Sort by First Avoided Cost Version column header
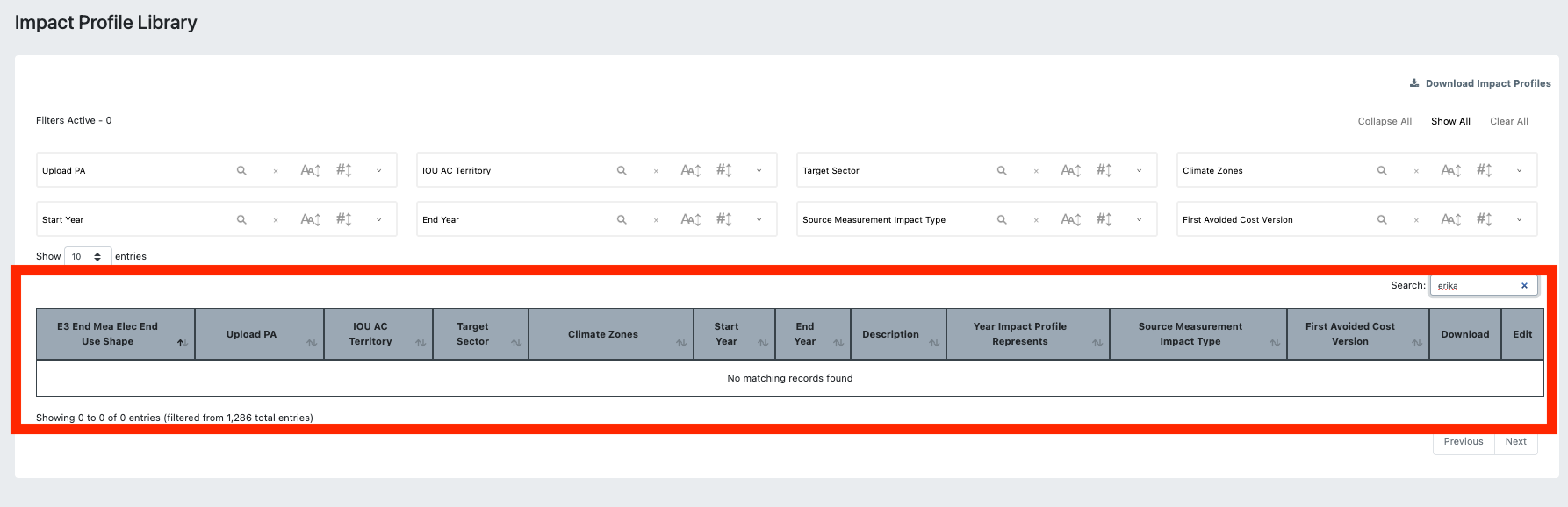 pos(1358,334)
